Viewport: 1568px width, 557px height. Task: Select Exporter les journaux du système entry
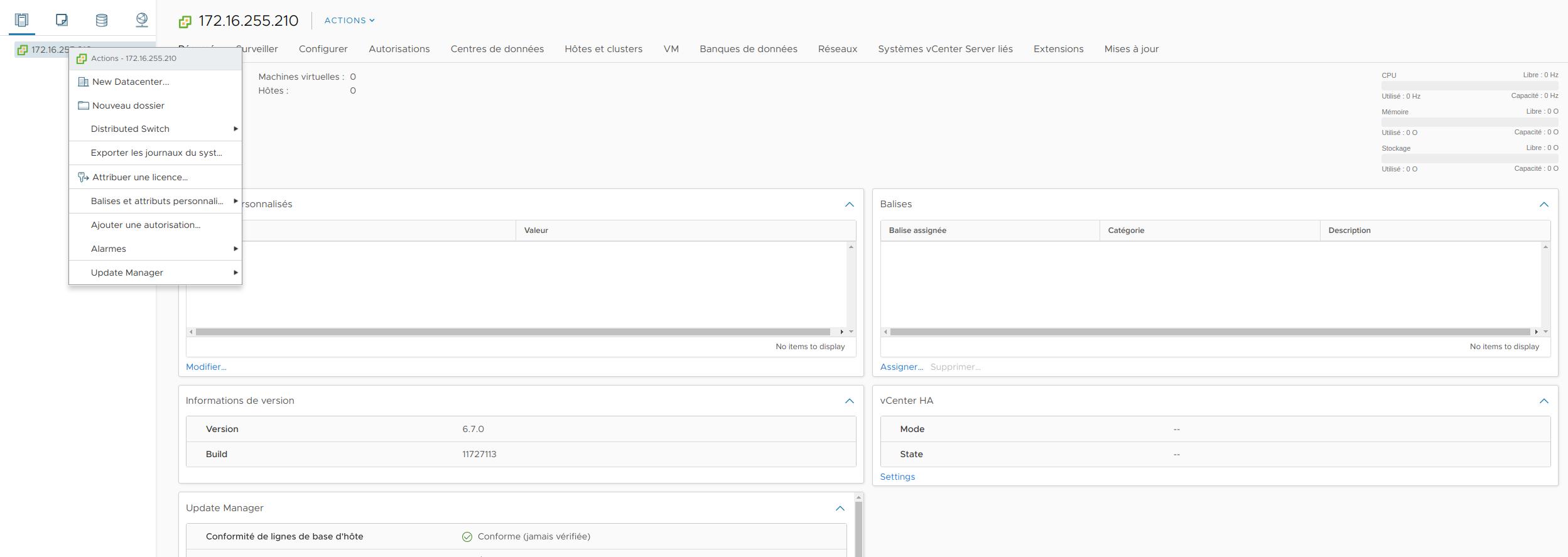(155, 153)
